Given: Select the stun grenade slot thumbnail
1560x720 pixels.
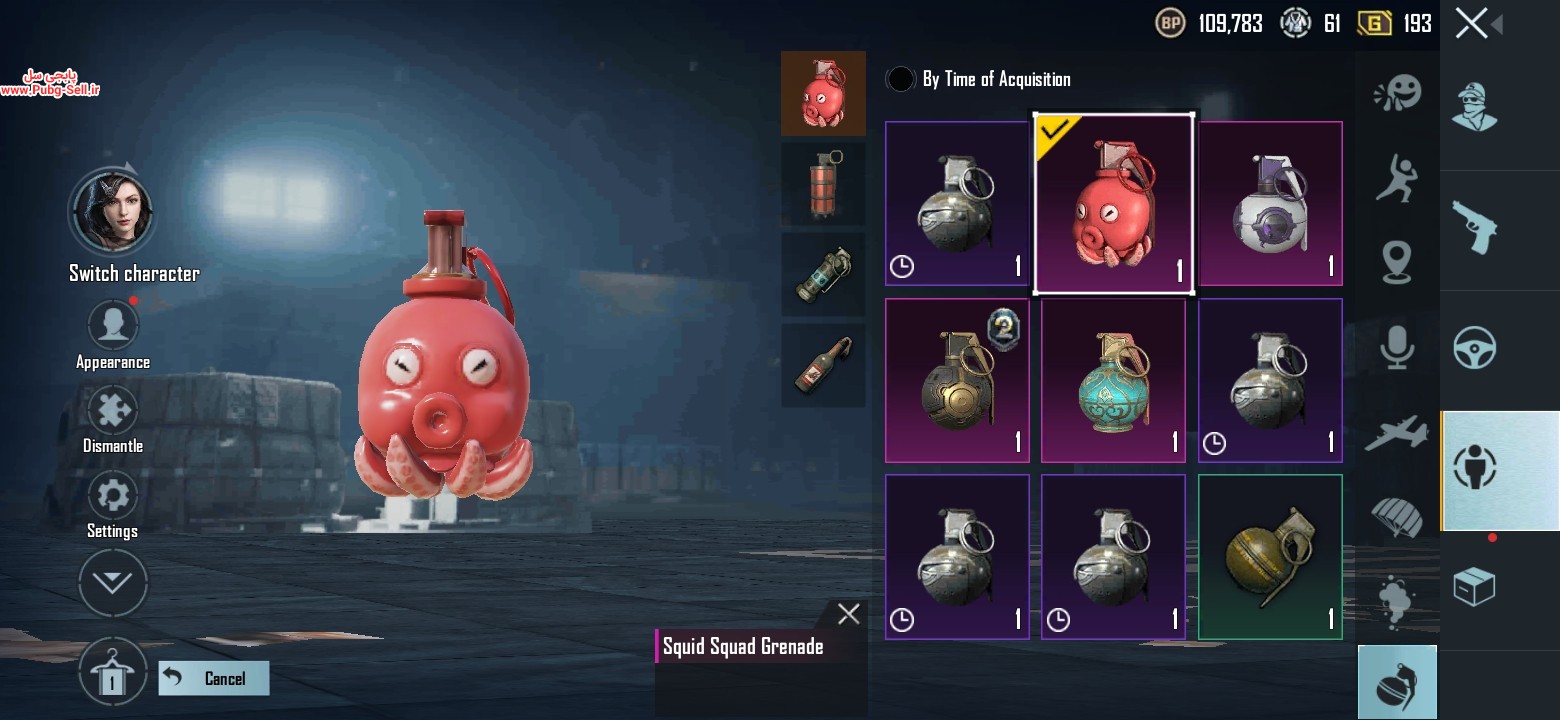Looking at the screenshot, I should coord(823,274).
